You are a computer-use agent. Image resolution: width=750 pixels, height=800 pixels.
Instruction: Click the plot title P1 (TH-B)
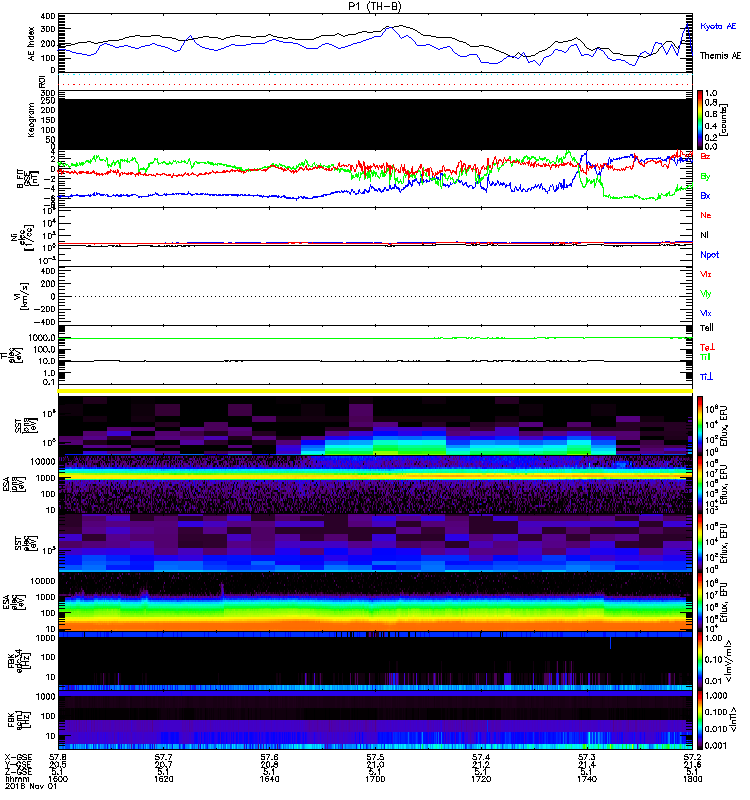(x=374, y=6)
